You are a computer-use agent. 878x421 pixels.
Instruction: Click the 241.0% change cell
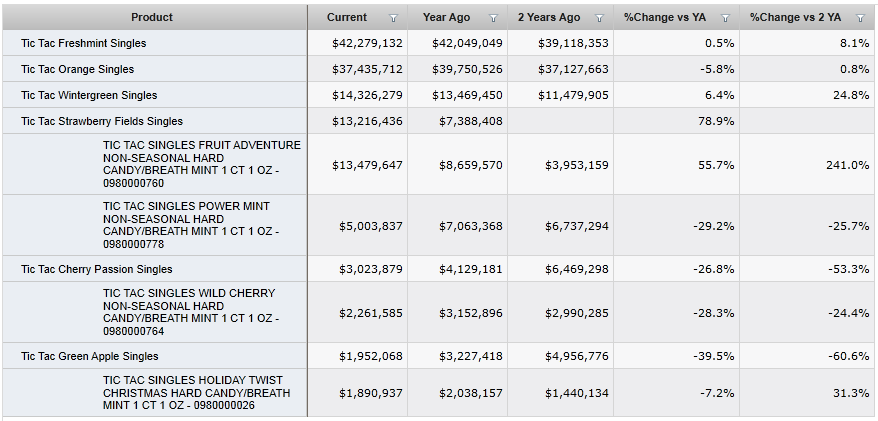coord(847,164)
